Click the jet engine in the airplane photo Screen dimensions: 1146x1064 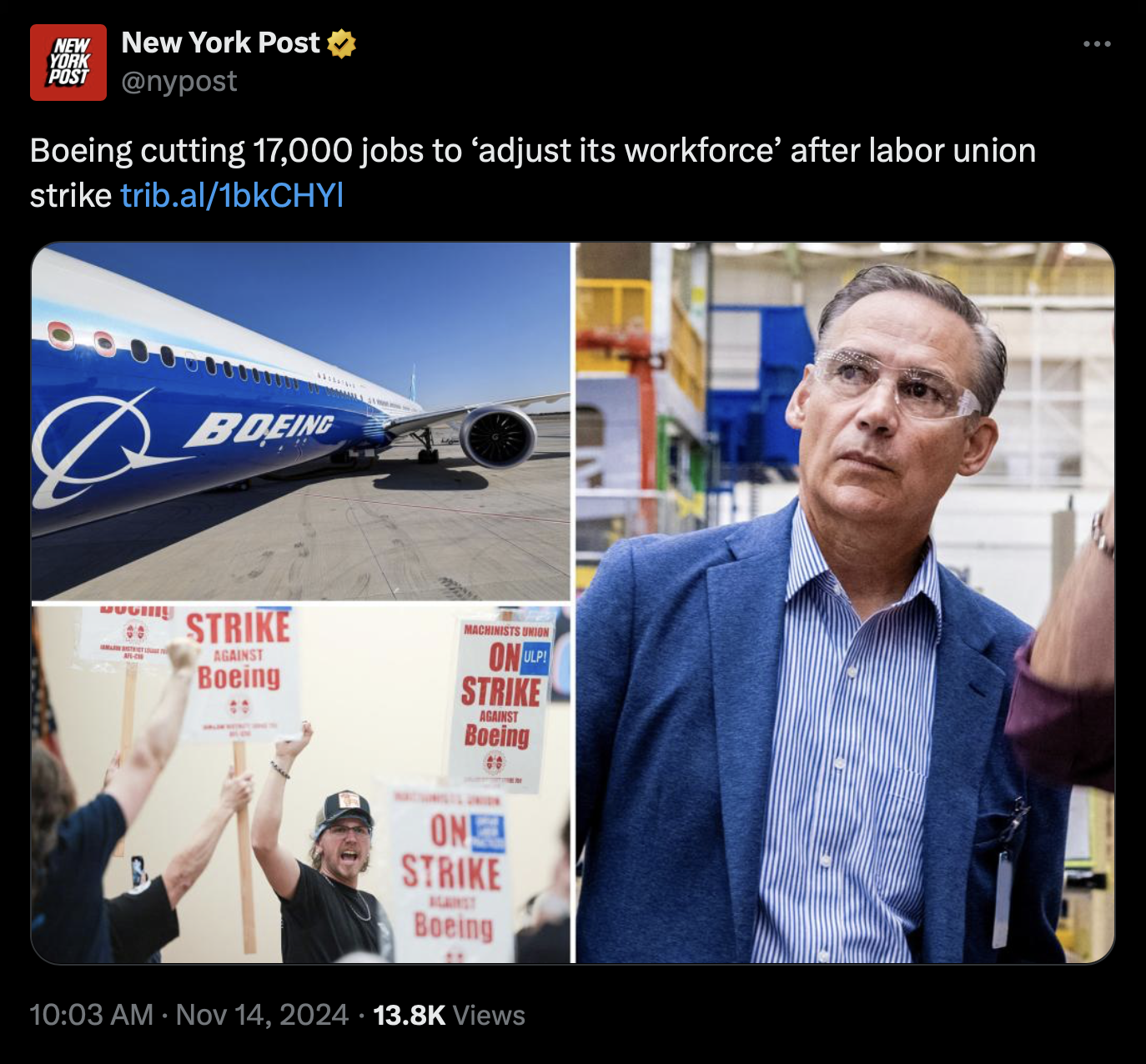pyautogui.click(x=498, y=437)
